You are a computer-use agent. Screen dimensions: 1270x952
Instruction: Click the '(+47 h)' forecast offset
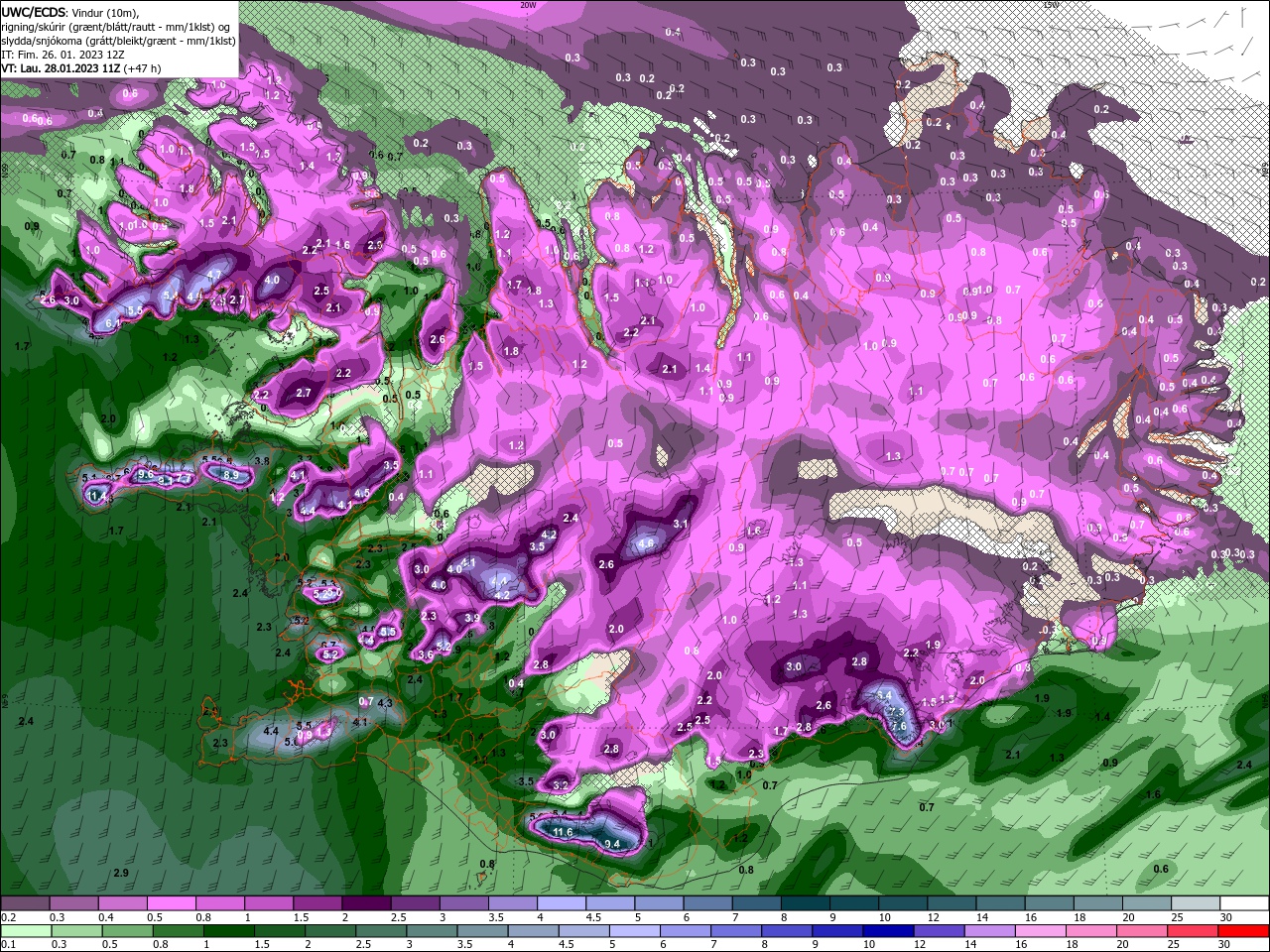coord(143,68)
